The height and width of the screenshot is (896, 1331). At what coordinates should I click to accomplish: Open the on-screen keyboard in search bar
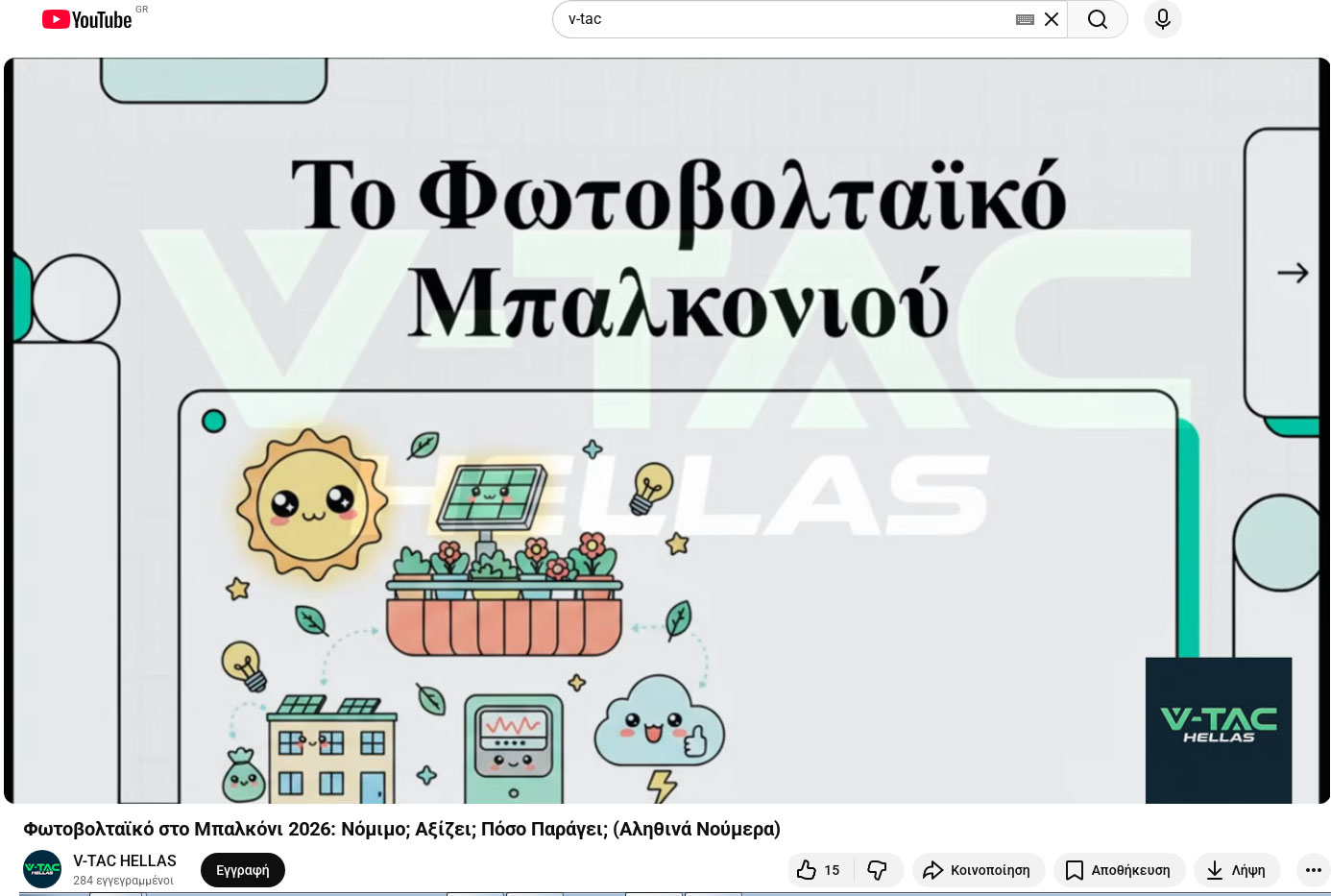coord(1024,19)
